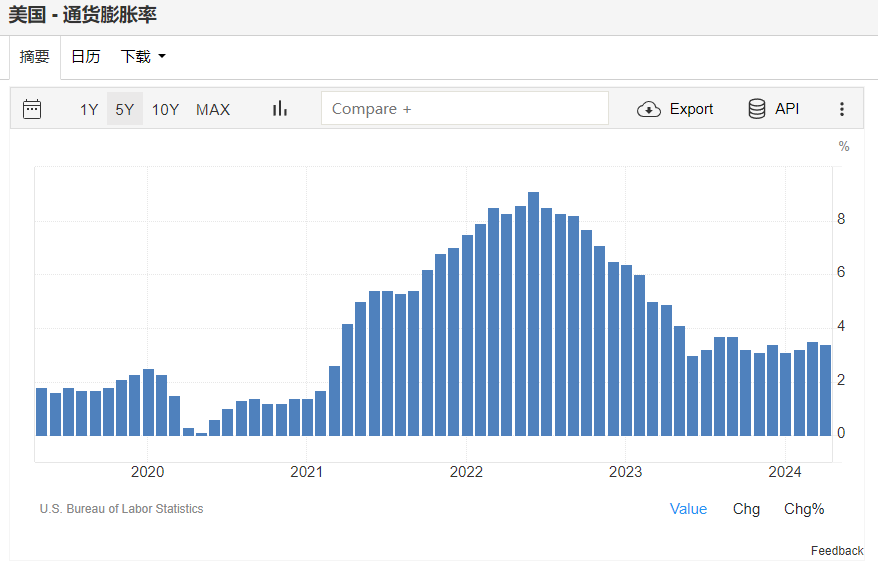The height and width of the screenshot is (562, 878).
Task: Open the 摘要 tab
Action: click(x=35, y=57)
